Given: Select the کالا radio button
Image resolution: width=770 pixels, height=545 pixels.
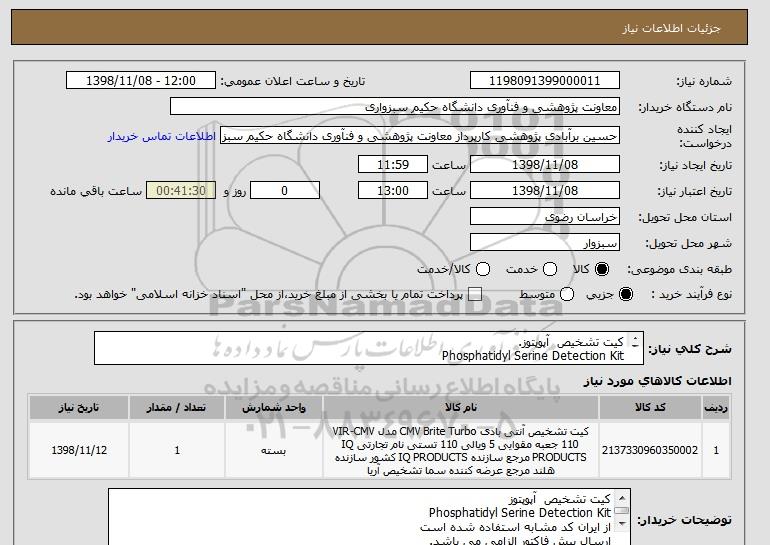Looking at the screenshot, I should tap(602, 269).
